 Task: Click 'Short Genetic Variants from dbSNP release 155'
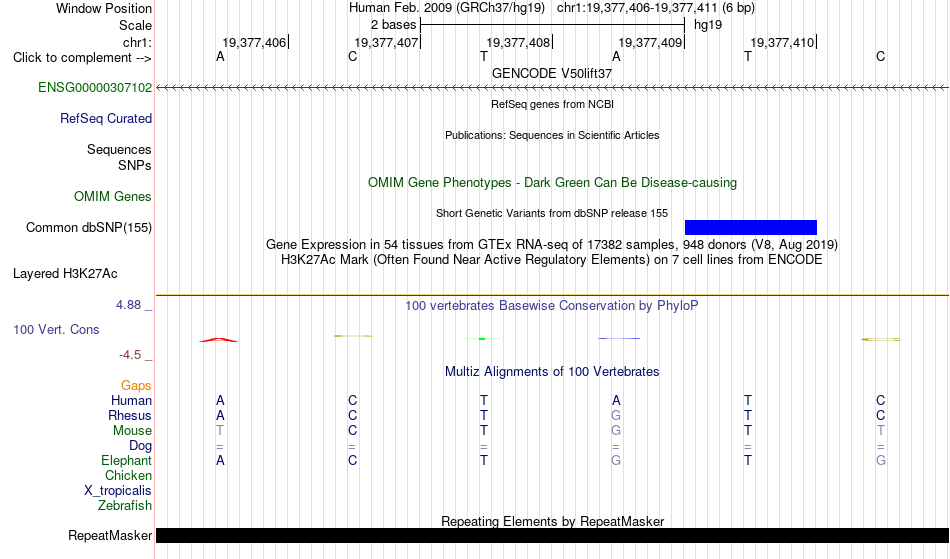(x=552, y=213)
